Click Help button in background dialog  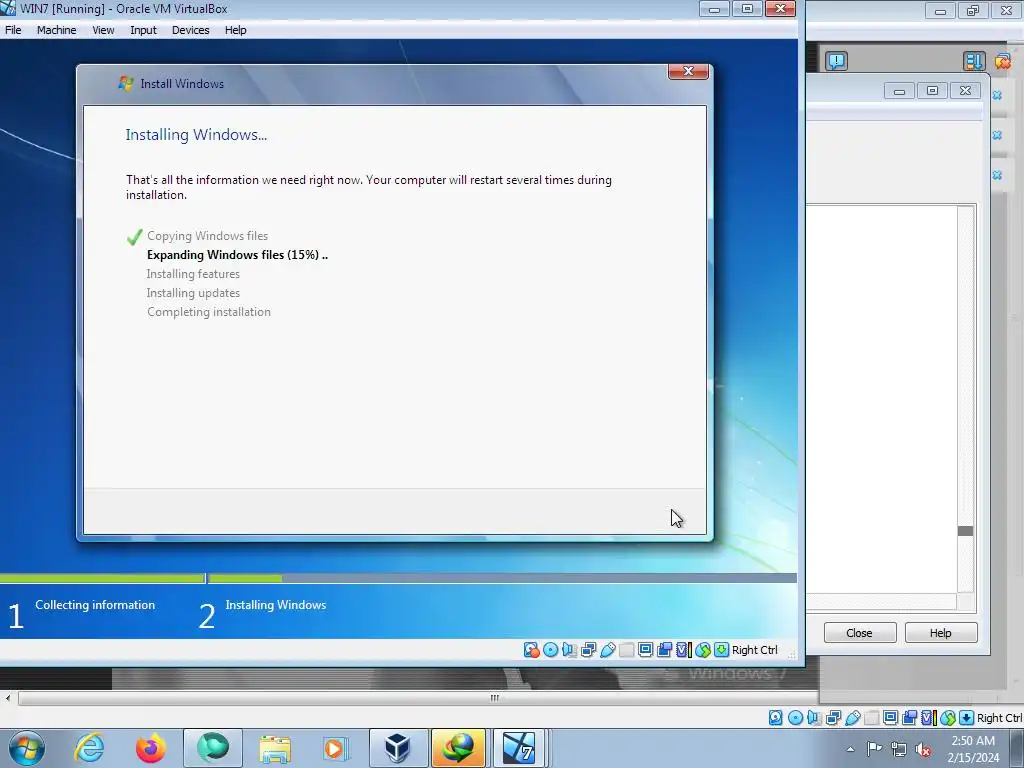click(940, 633)
